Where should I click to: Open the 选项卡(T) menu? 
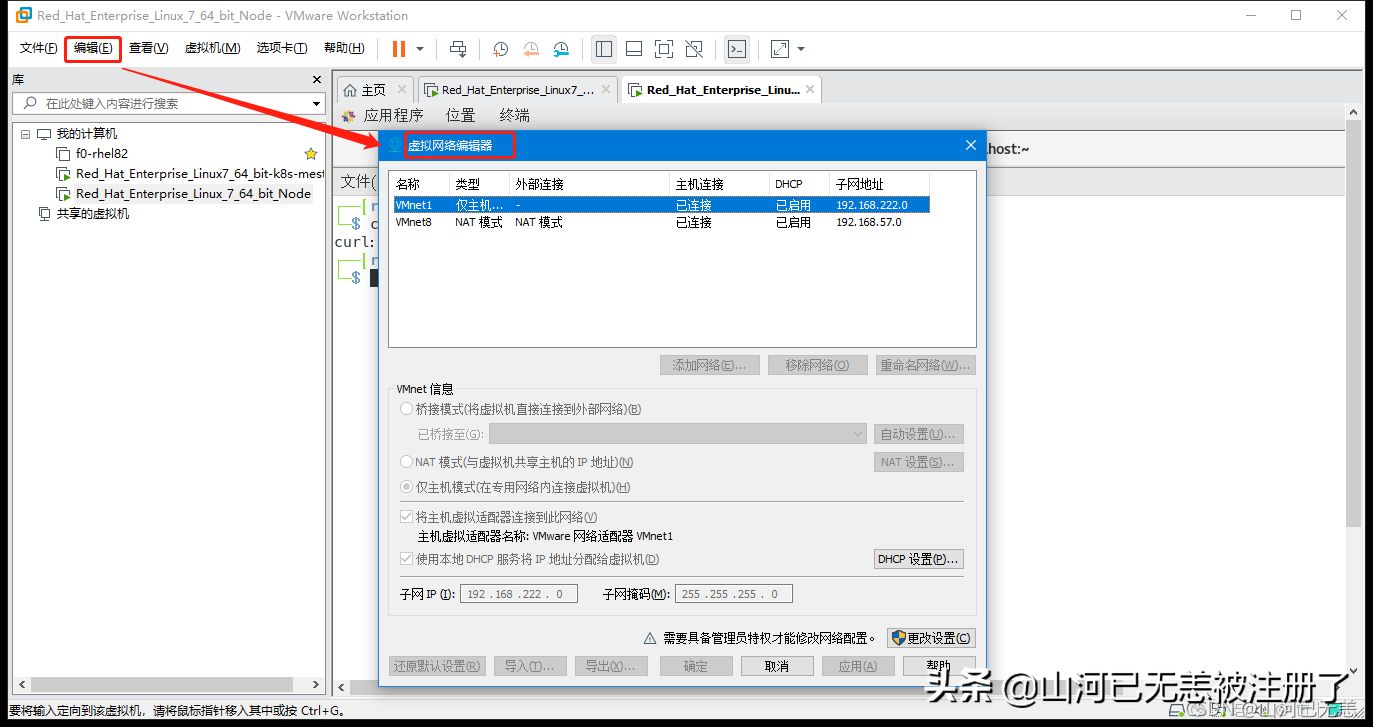coord(282,48)
